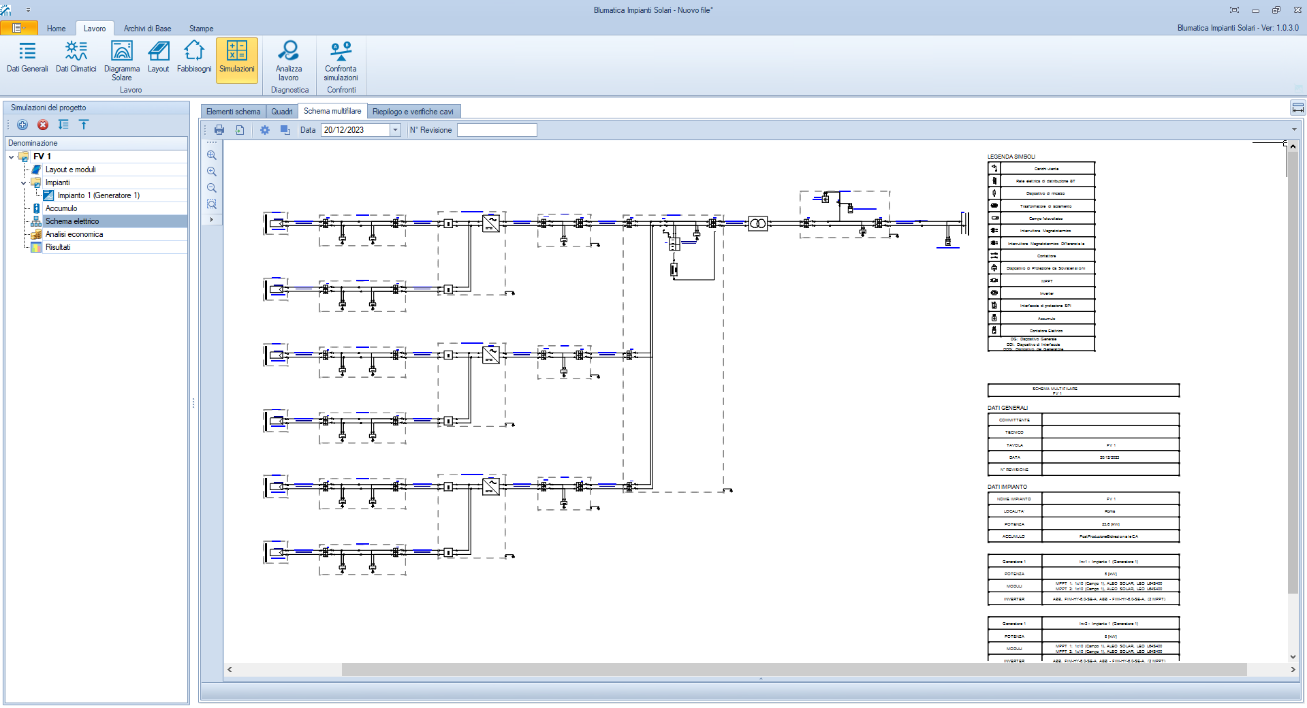The image size is (1307, 708).
Task: Click the N° Revisione input field
Action: click(x=497, y=130)
